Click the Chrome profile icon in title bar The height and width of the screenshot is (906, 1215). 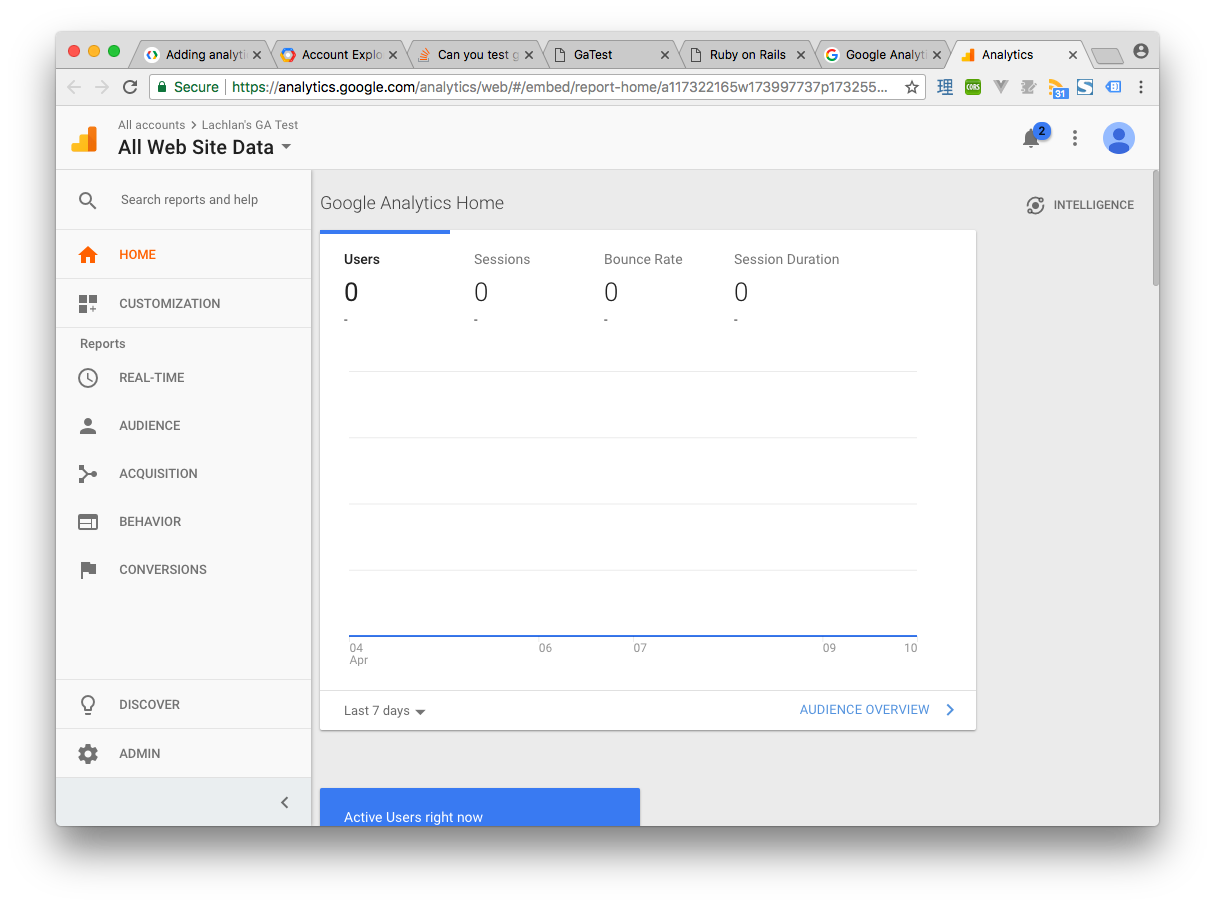[1141, 51]
